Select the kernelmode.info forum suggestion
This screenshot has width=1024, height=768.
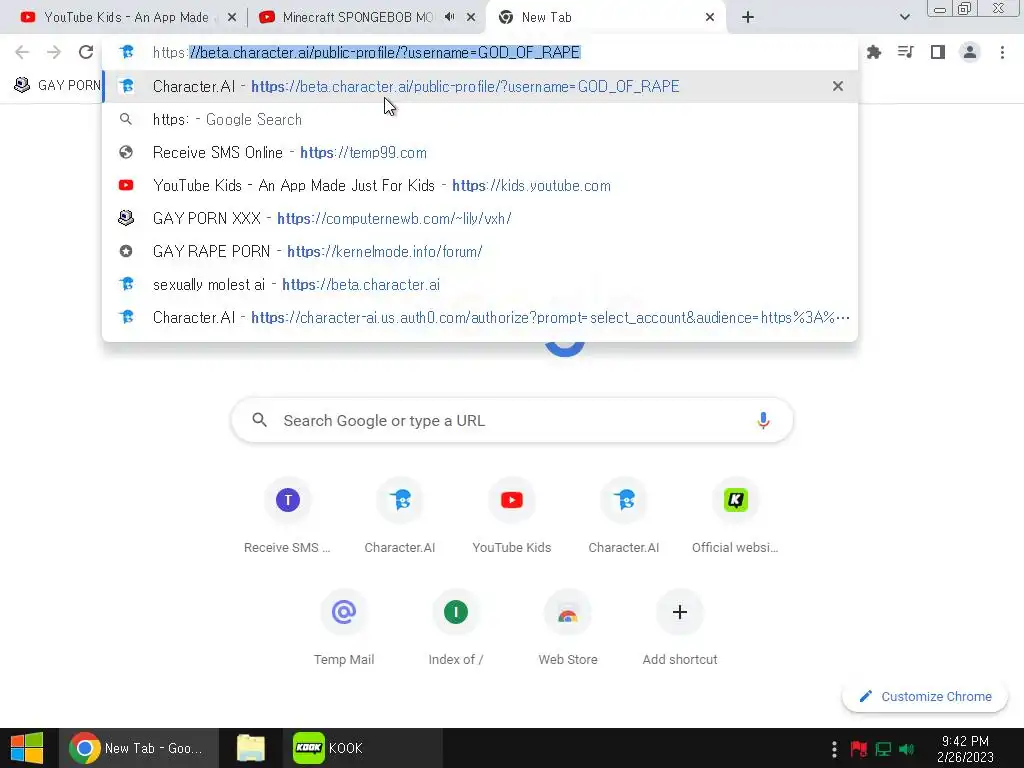[x=480, y=251]
